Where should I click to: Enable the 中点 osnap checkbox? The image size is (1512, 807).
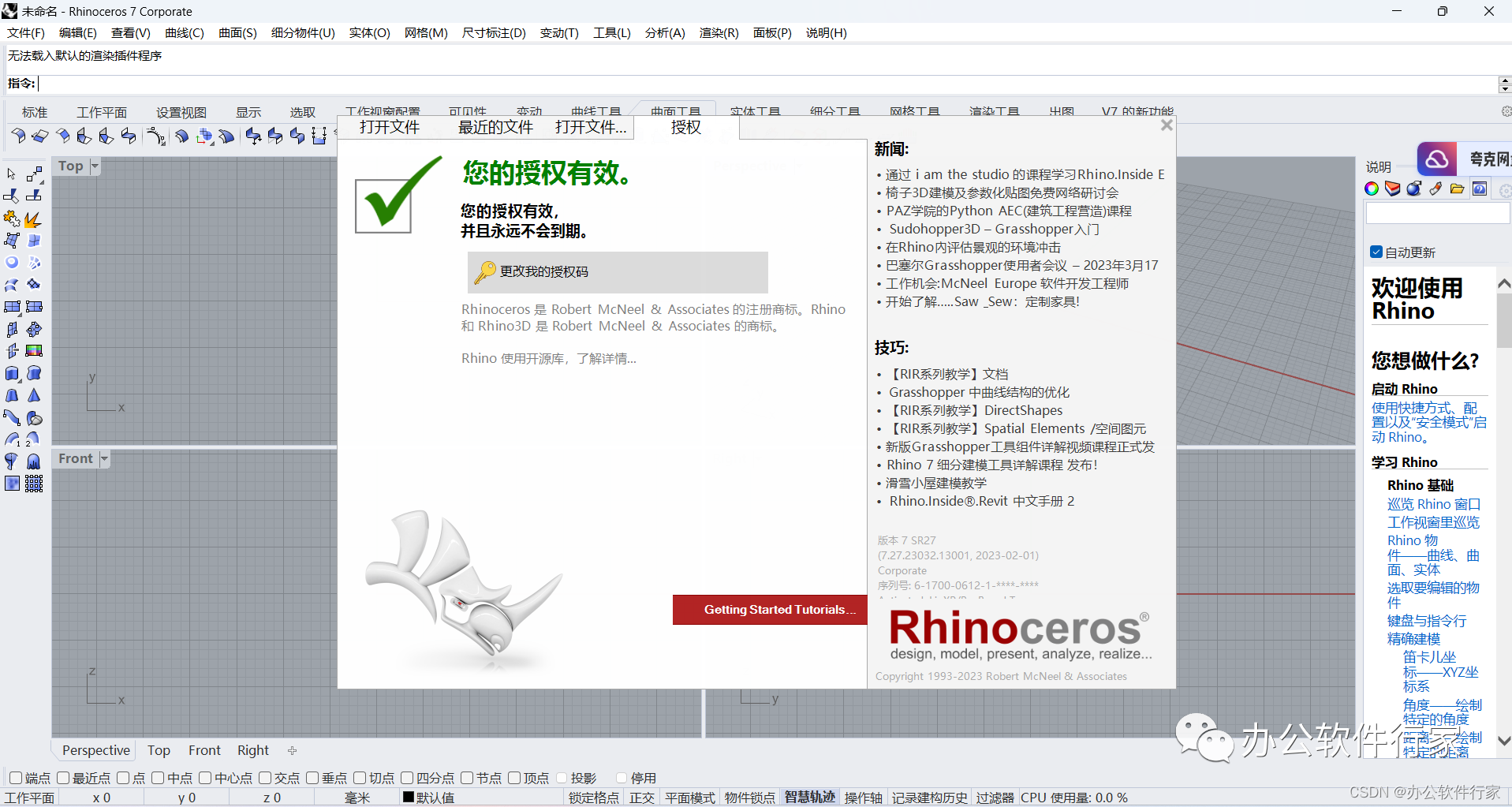point(158,778)
